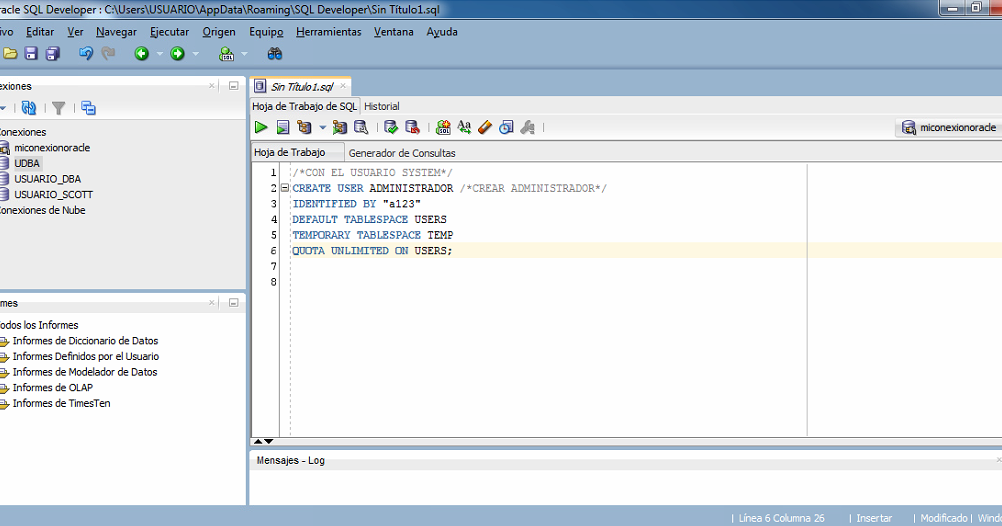Navigate forward with green right arrow
Screen dimensions: 1002x526
[x=178, y=54]
